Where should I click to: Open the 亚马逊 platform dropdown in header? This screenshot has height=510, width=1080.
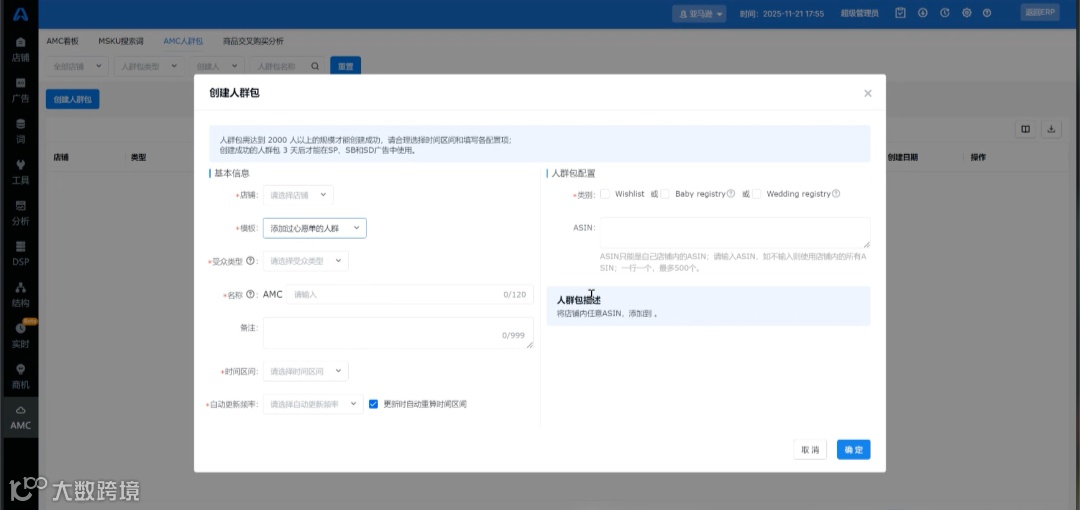[x=699, y=14]
